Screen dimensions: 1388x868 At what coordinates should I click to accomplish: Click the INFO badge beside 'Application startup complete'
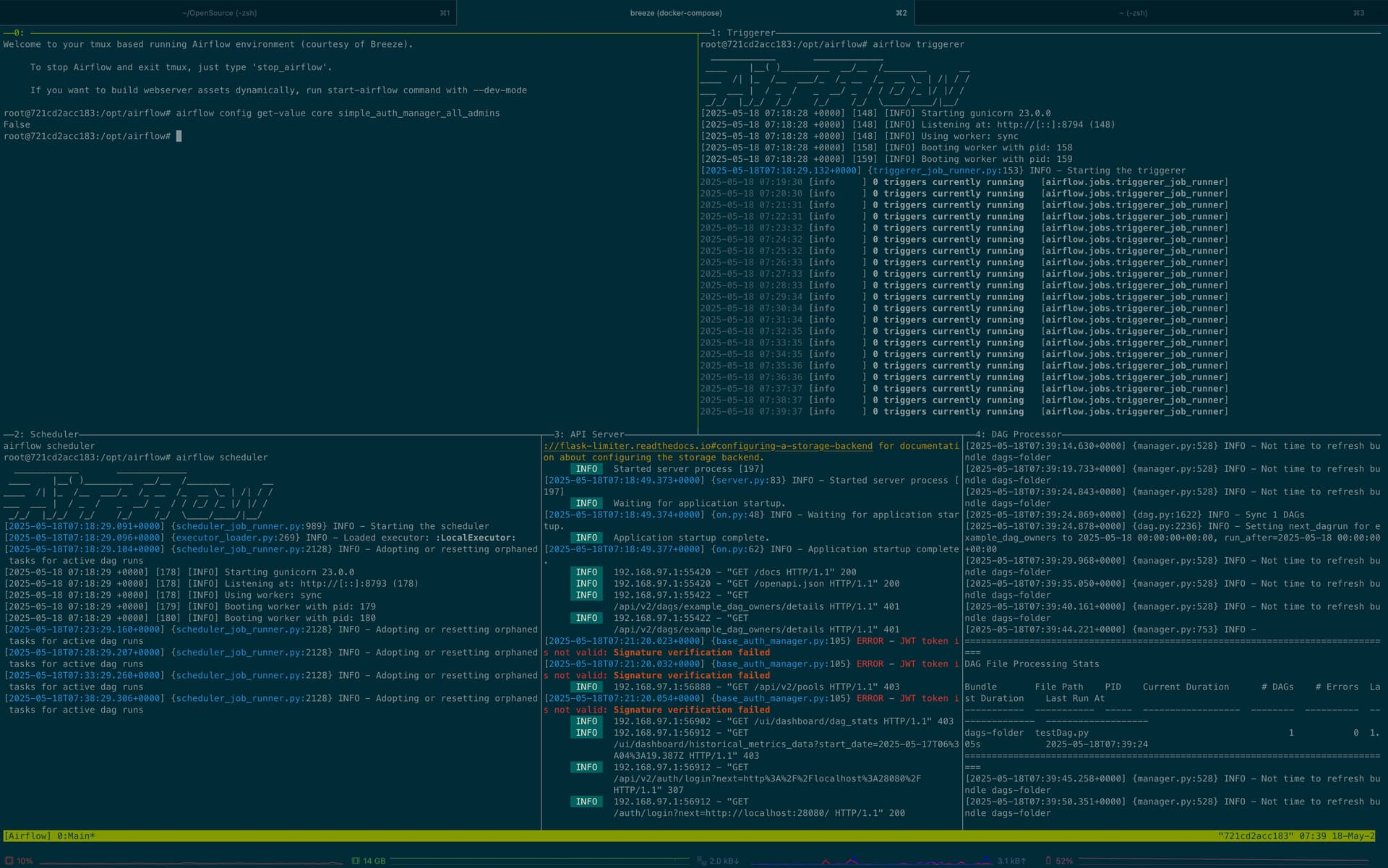tap(586, 538)
